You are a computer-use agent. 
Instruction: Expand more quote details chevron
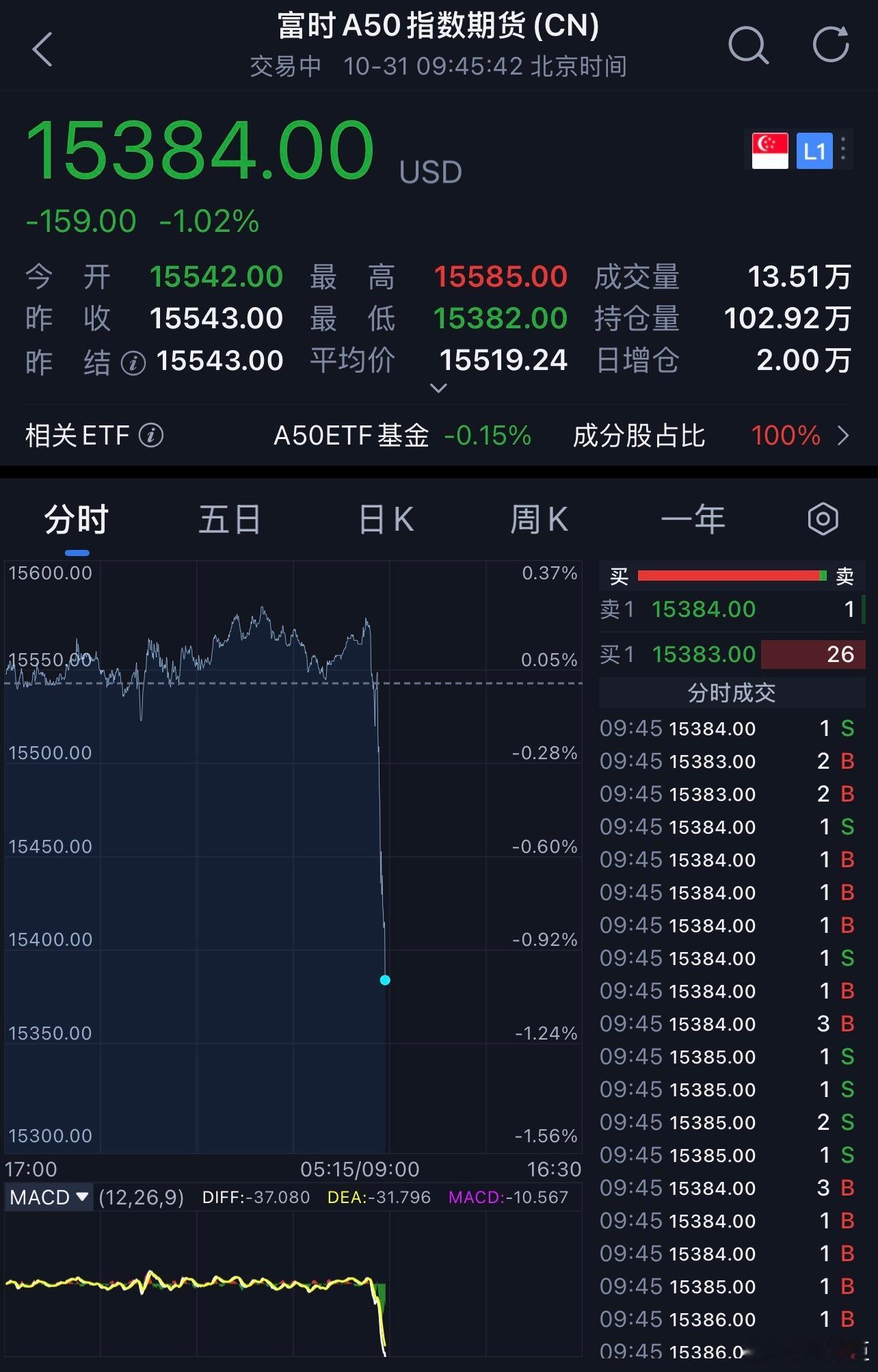438,388
